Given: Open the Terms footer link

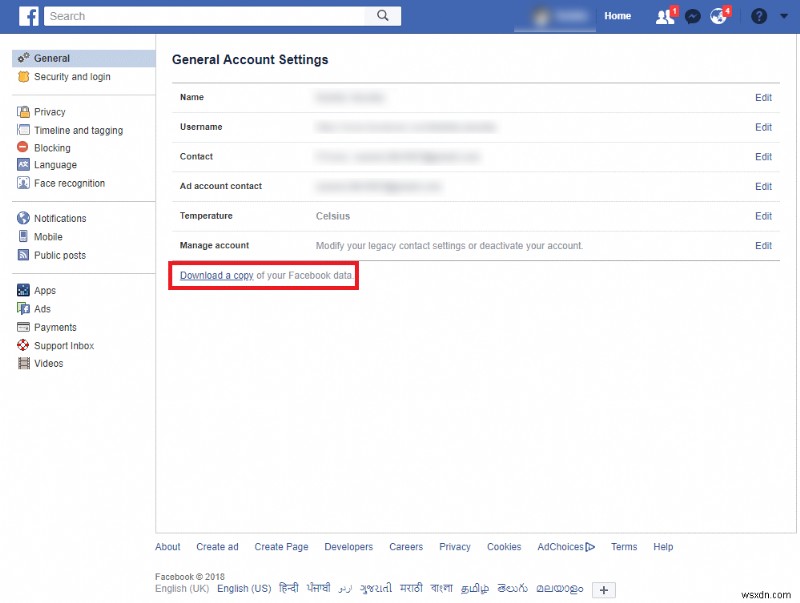Looking at the screenshot, I should click(x=624, y=547).
